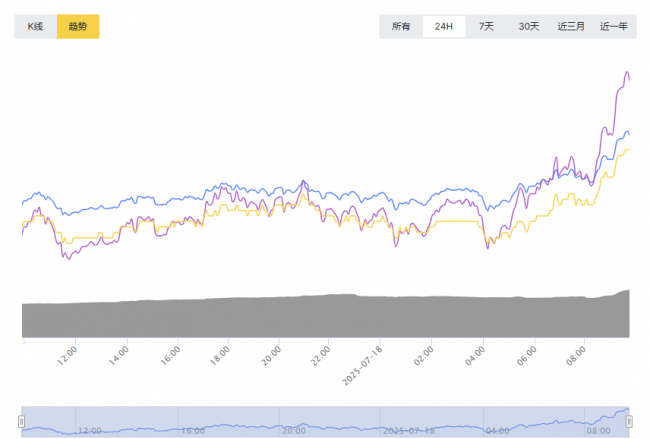The image size is (650, 439).
Task: Switch to the K线 chart view
Action: (36, 27)
